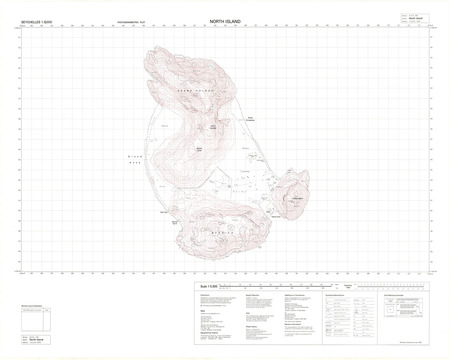Click the Scale 1:5,000 label

pos(209,286)
